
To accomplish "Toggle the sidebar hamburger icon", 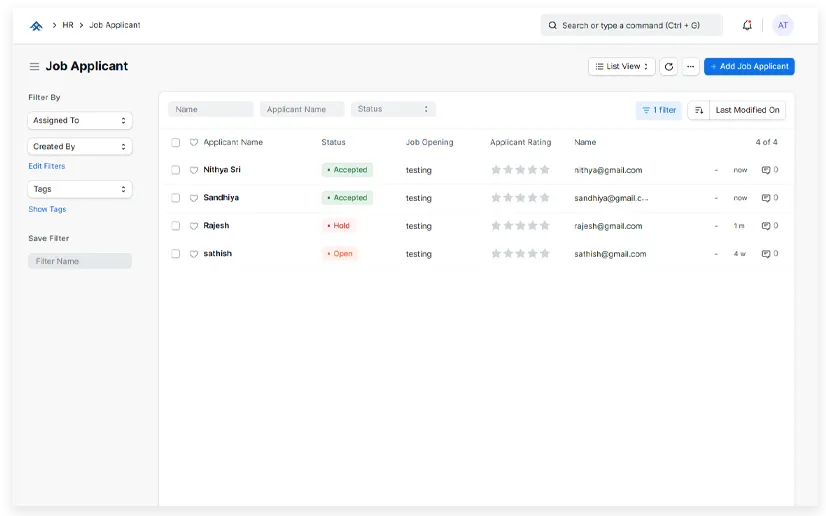I will click(34, 67).
